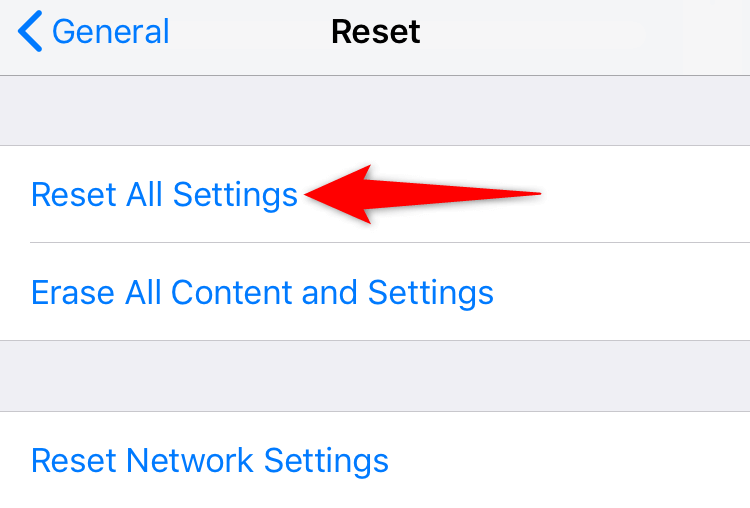The height and width of the screenshot is (508, 750).
Task: Click the Reset page title
Action: 375,32
